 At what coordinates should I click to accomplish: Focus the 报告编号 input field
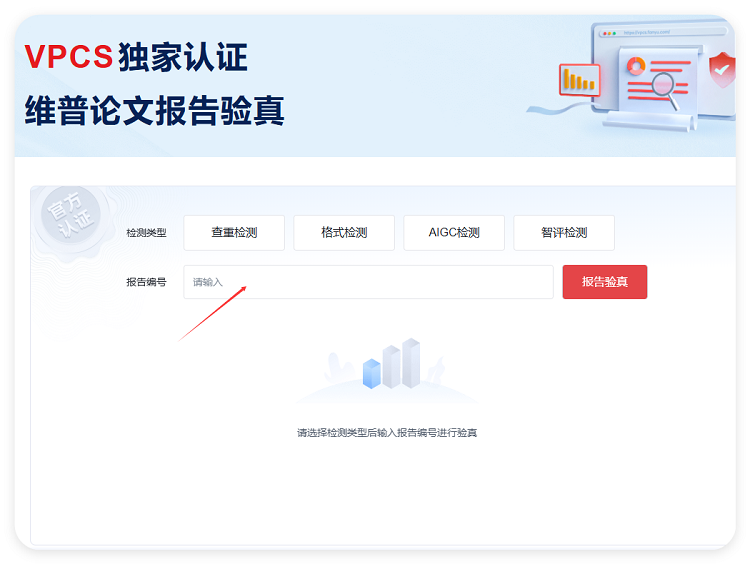[368, 282]
